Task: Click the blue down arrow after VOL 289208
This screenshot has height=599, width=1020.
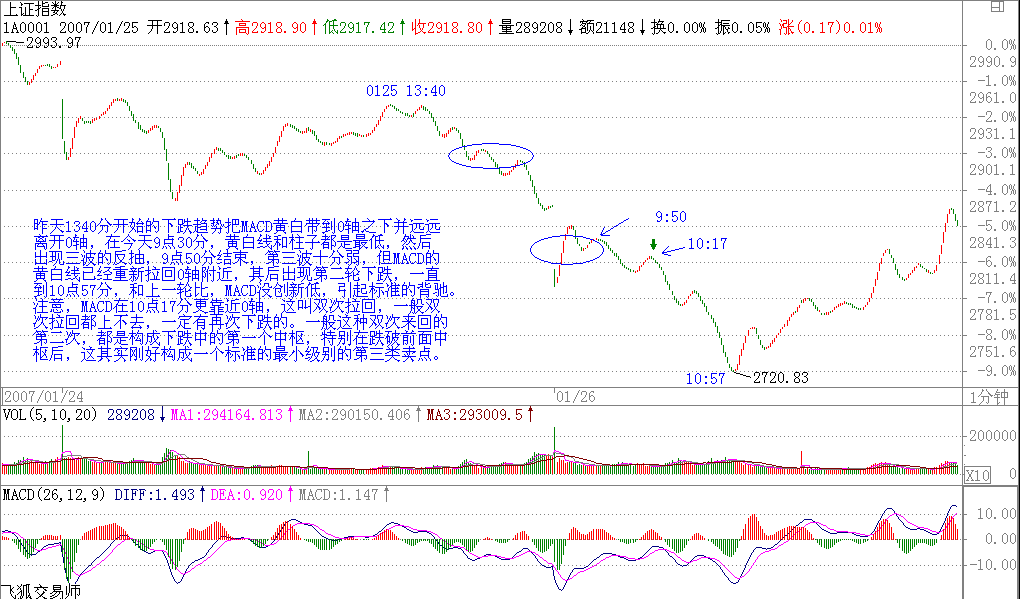Action: point(161,414)
